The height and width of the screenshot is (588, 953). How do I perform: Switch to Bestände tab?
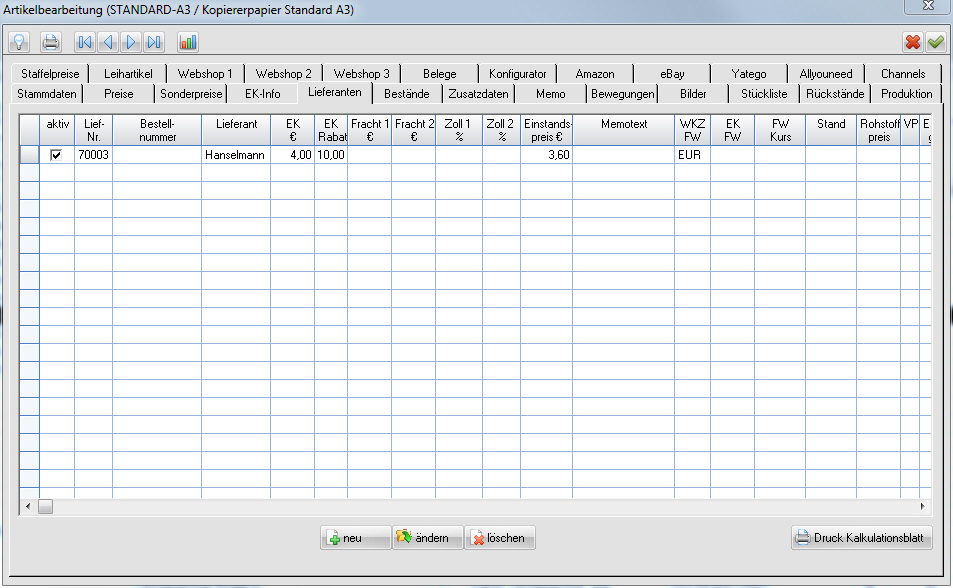point(407,94)
